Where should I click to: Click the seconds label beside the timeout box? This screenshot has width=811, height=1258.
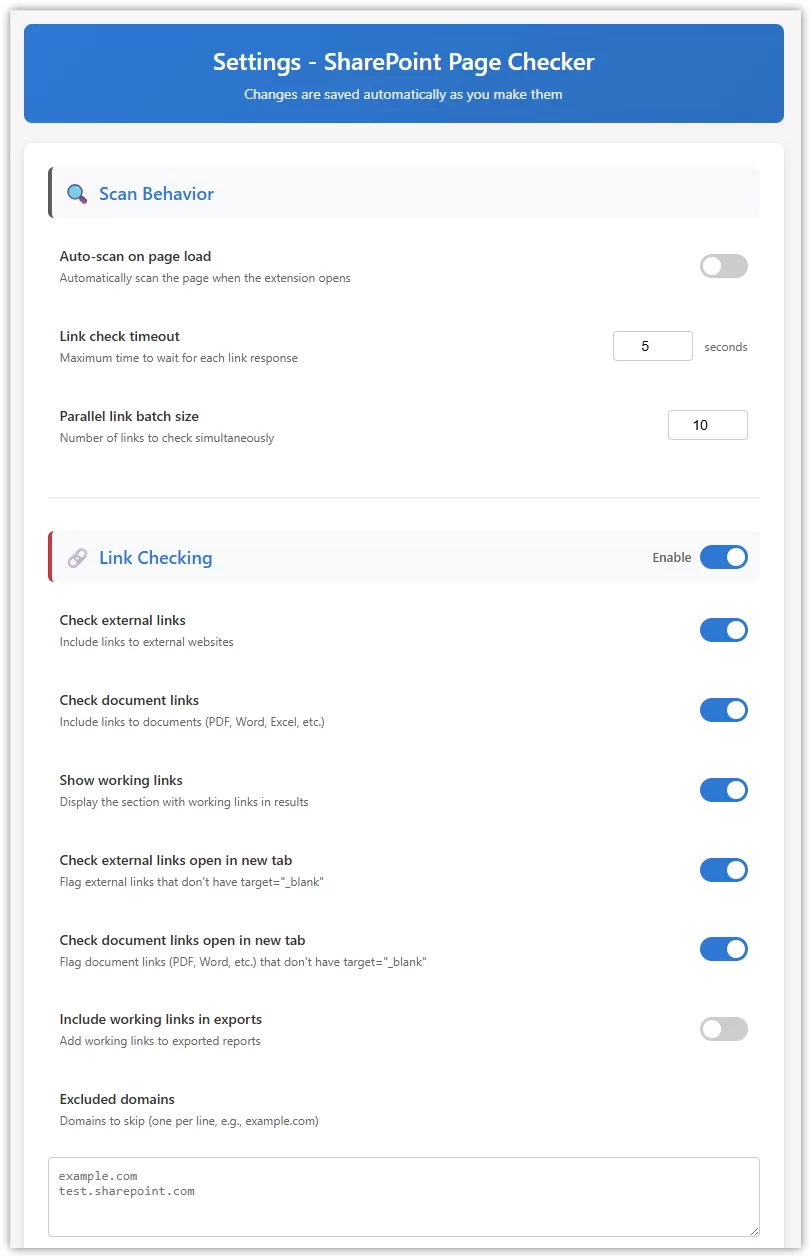click(725, 346)
